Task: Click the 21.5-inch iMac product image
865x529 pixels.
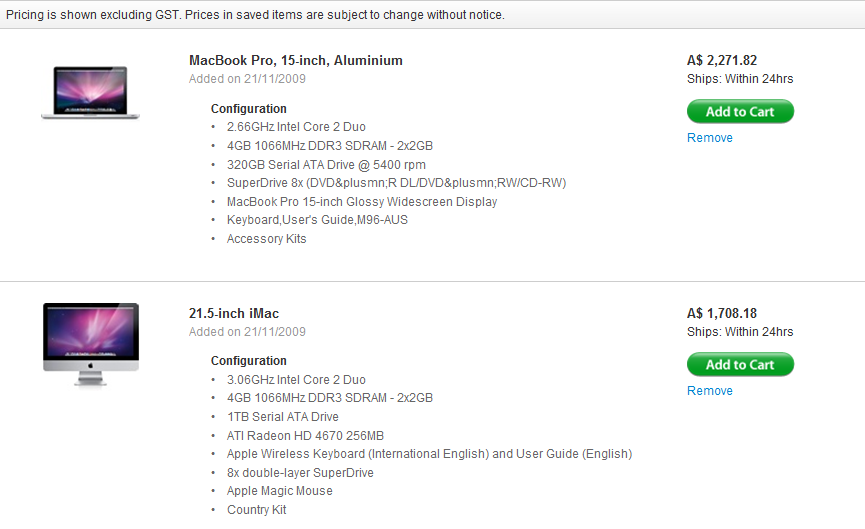Action: [91, 344]
